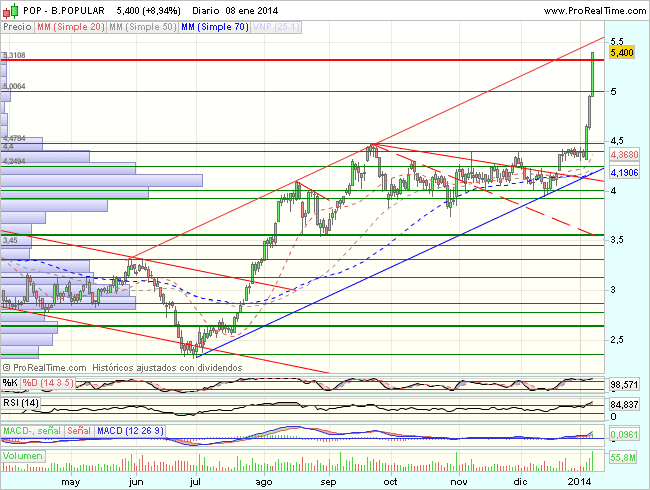The width and height of the screenshot is (650, 490).
Task: Click the candlestick chart icon beside POP
Action: coord(11,11)
